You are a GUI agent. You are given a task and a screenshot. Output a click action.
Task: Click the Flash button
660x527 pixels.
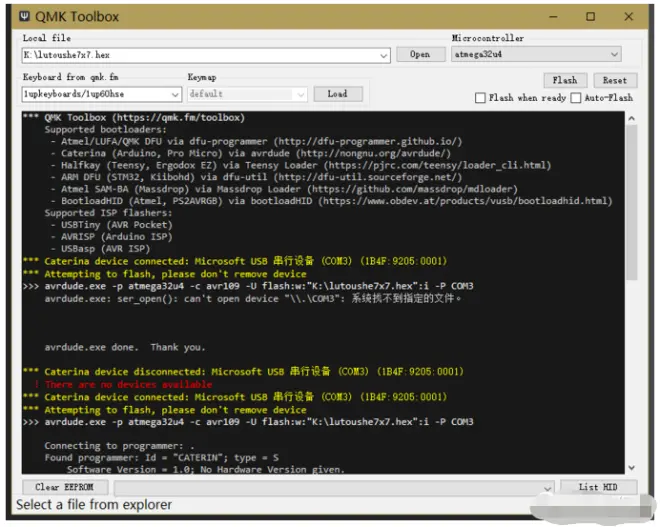(x=564, y=80)
